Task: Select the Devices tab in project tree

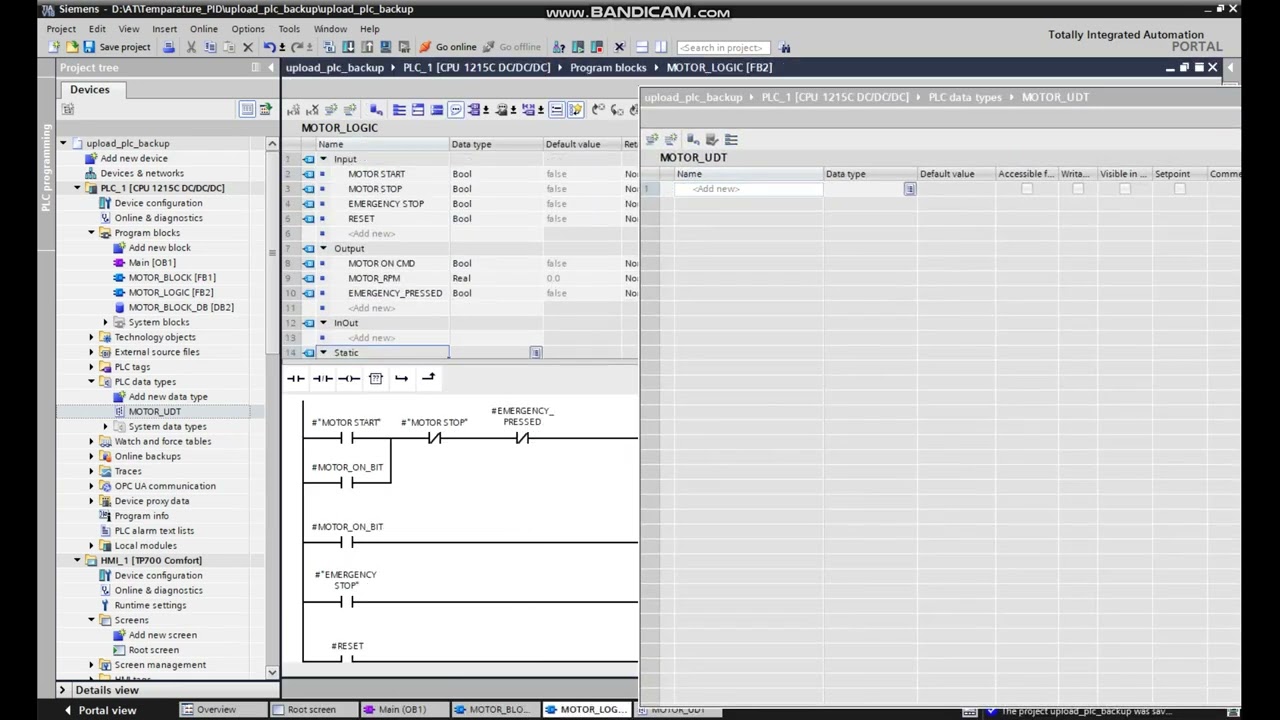Action: (x=90, y=89)
